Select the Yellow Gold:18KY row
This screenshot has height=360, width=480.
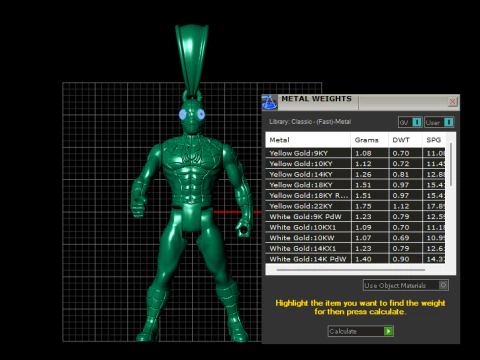pos(355,185)
